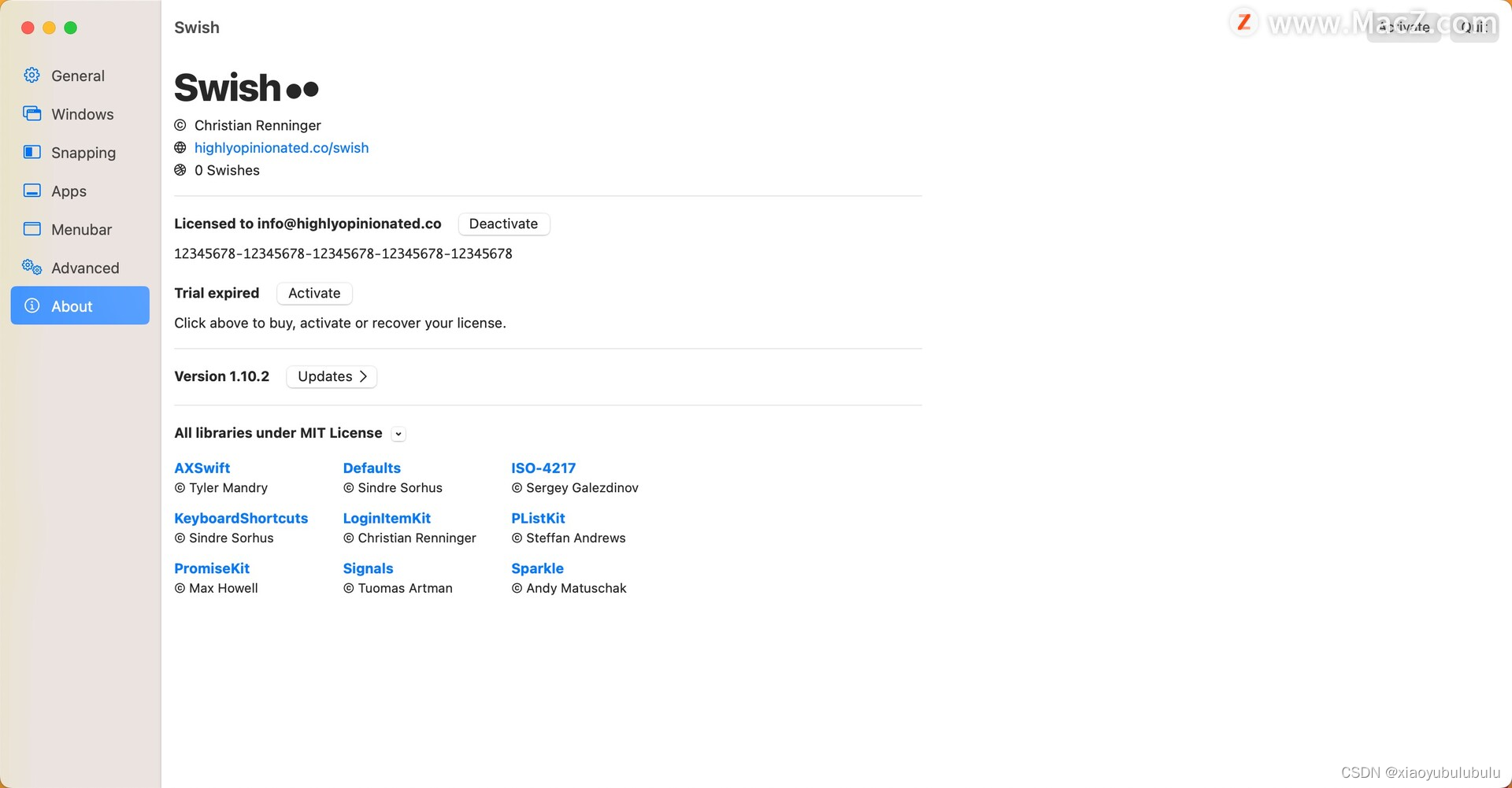Viewport: 1512px width, 788px height.
Task: Open the Sparkle library link
Action: pos(537,568)
